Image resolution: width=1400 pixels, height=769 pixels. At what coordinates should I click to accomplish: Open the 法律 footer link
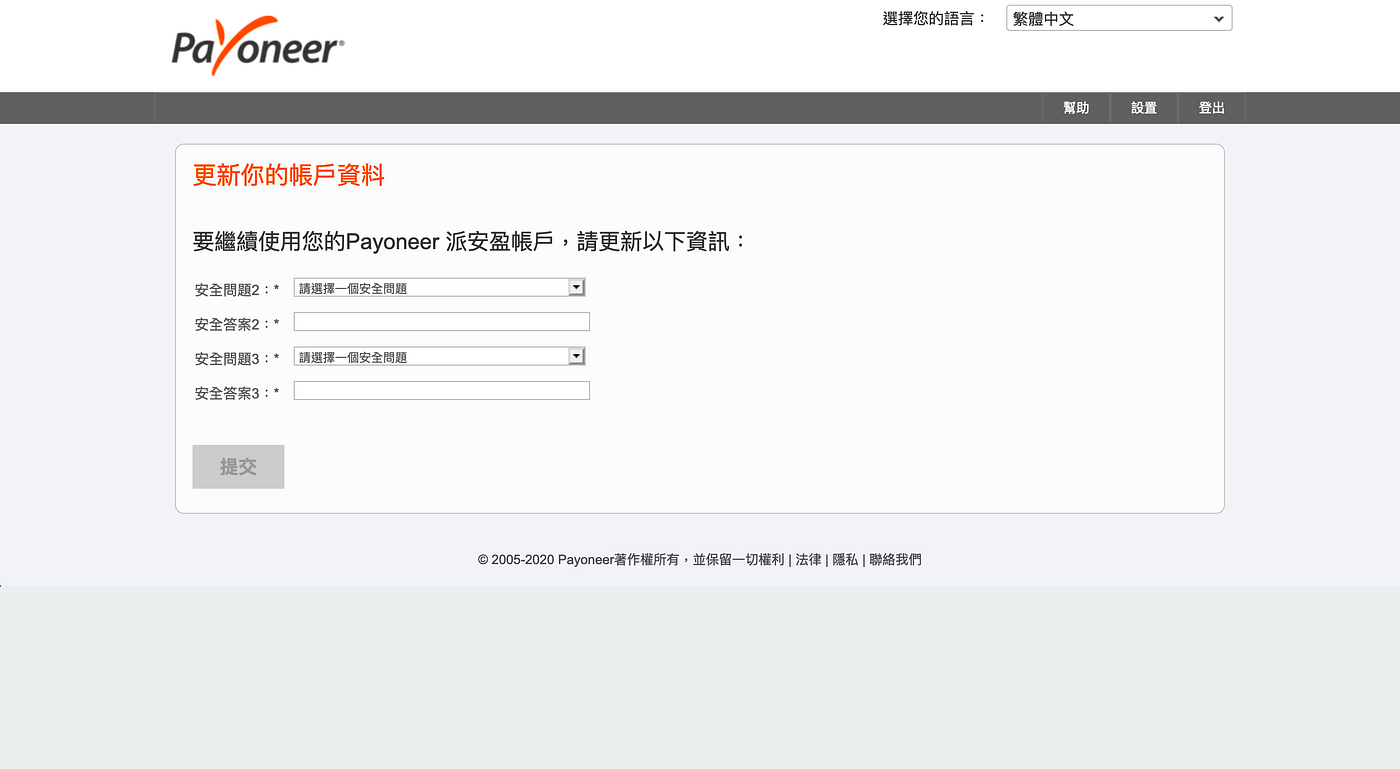808,560
